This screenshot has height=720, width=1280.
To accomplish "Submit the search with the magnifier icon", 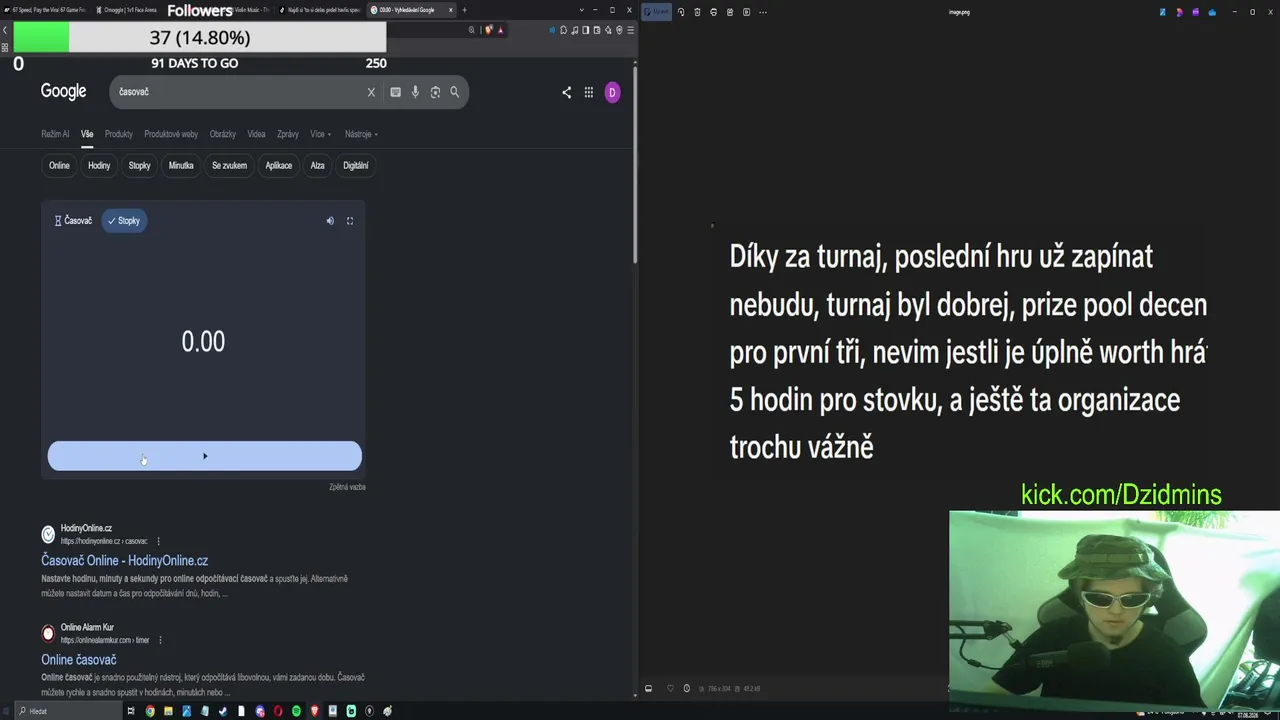I will pyautogui.click(x=454, y=92).
